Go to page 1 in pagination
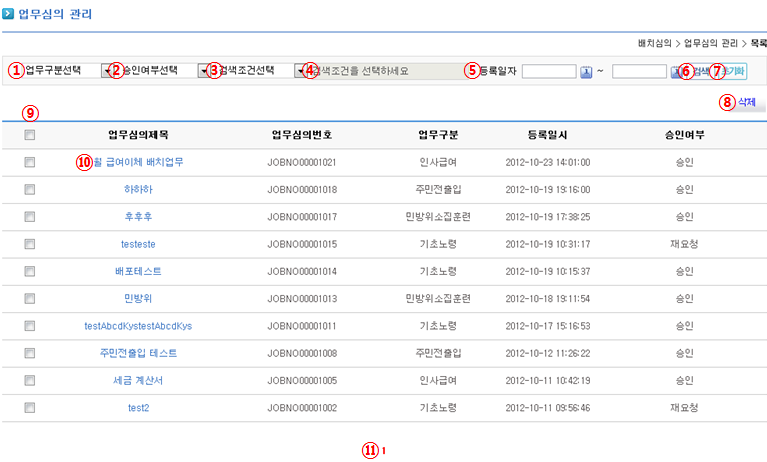The image size is (767, 462). (384, 451)
